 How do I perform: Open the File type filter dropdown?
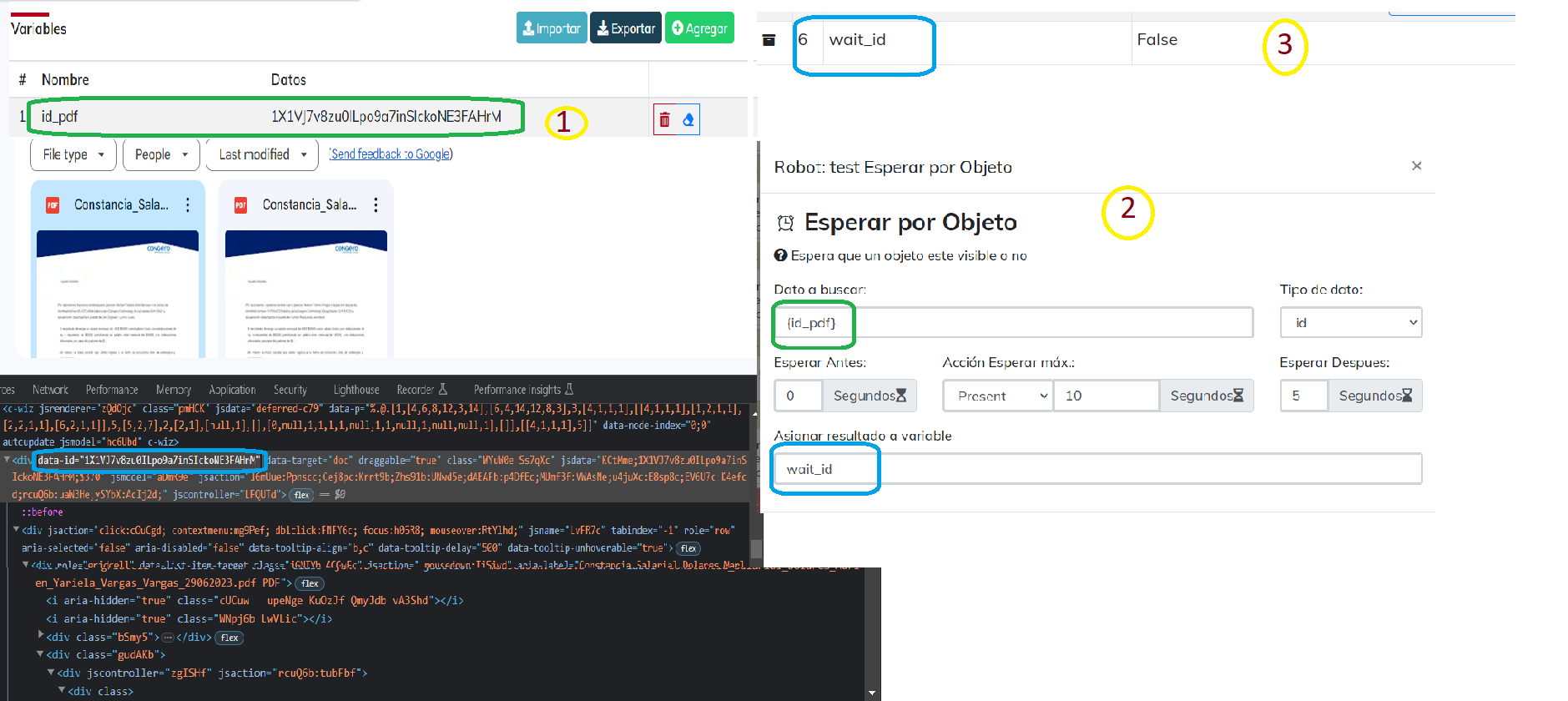(x=73, y=154)
